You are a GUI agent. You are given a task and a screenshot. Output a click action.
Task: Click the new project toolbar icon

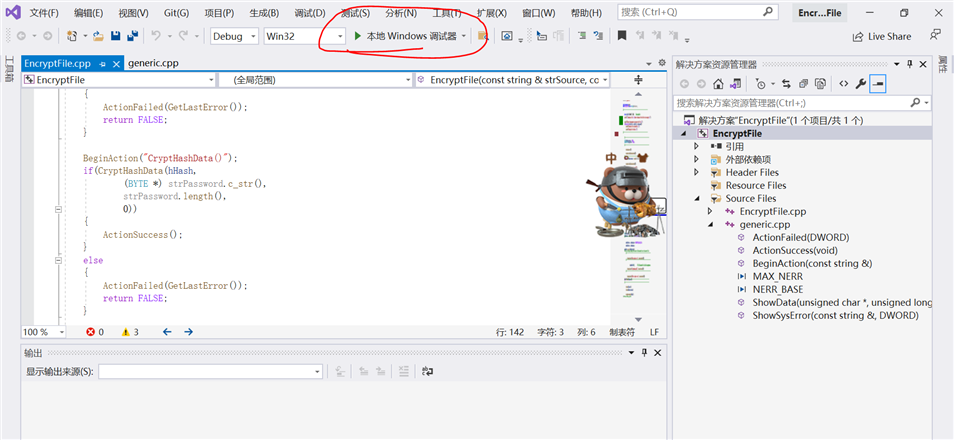point(72,37)
